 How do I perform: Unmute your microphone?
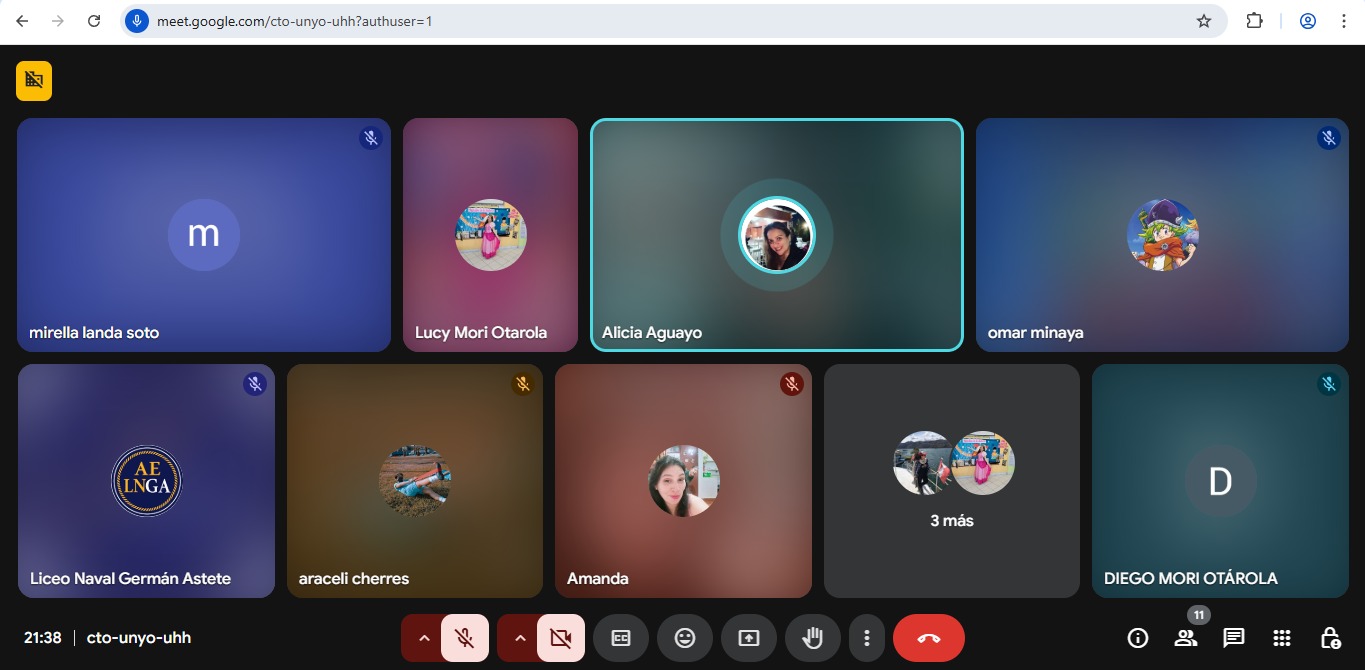[x=465, y=638]
